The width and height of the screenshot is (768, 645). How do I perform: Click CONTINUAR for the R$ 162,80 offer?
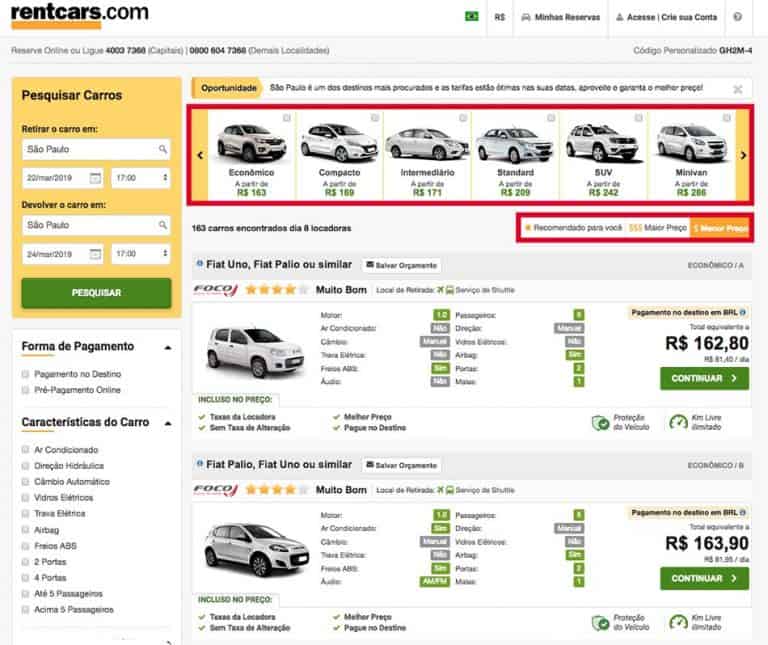[704, 379]
